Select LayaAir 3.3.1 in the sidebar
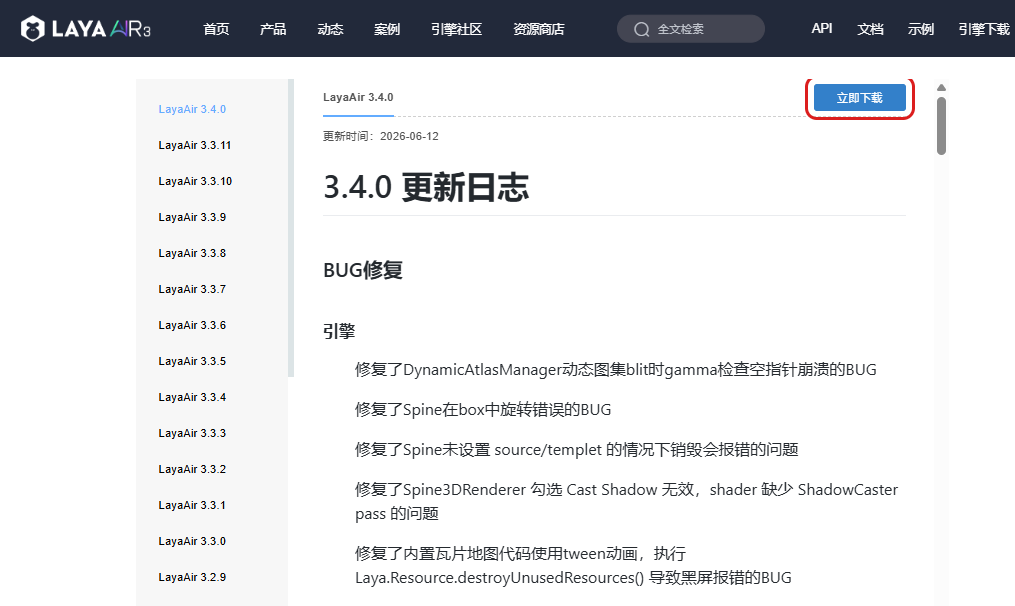 pos(192,505)
